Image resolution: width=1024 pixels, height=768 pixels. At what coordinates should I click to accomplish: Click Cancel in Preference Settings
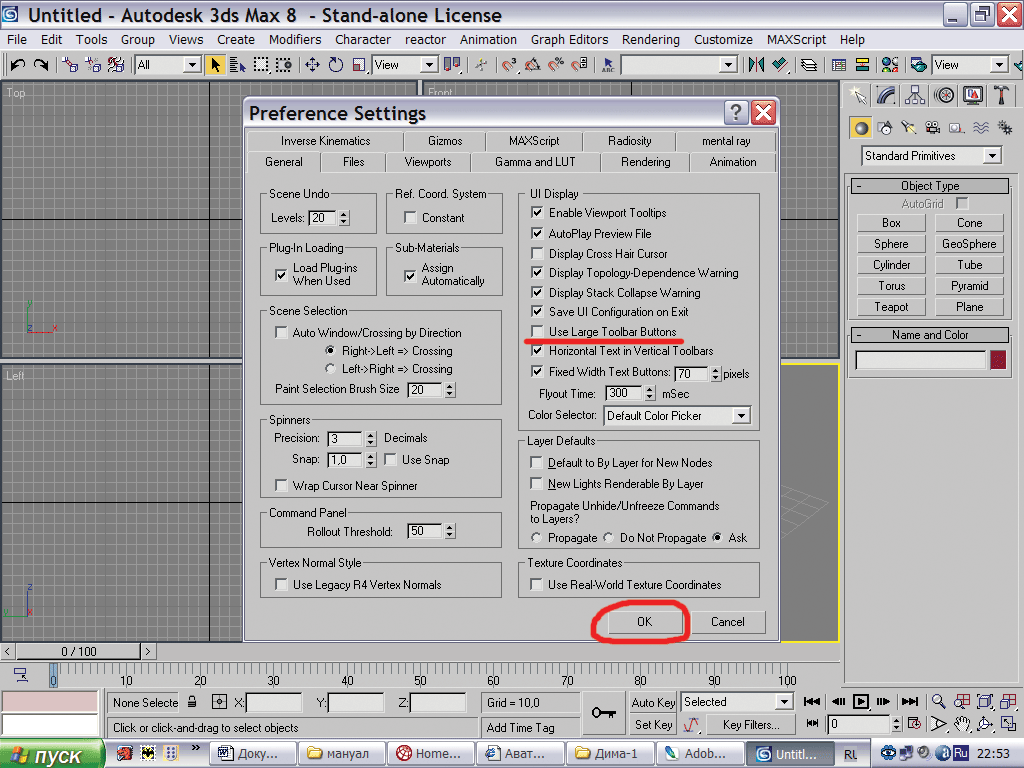(x=728, y=622)
